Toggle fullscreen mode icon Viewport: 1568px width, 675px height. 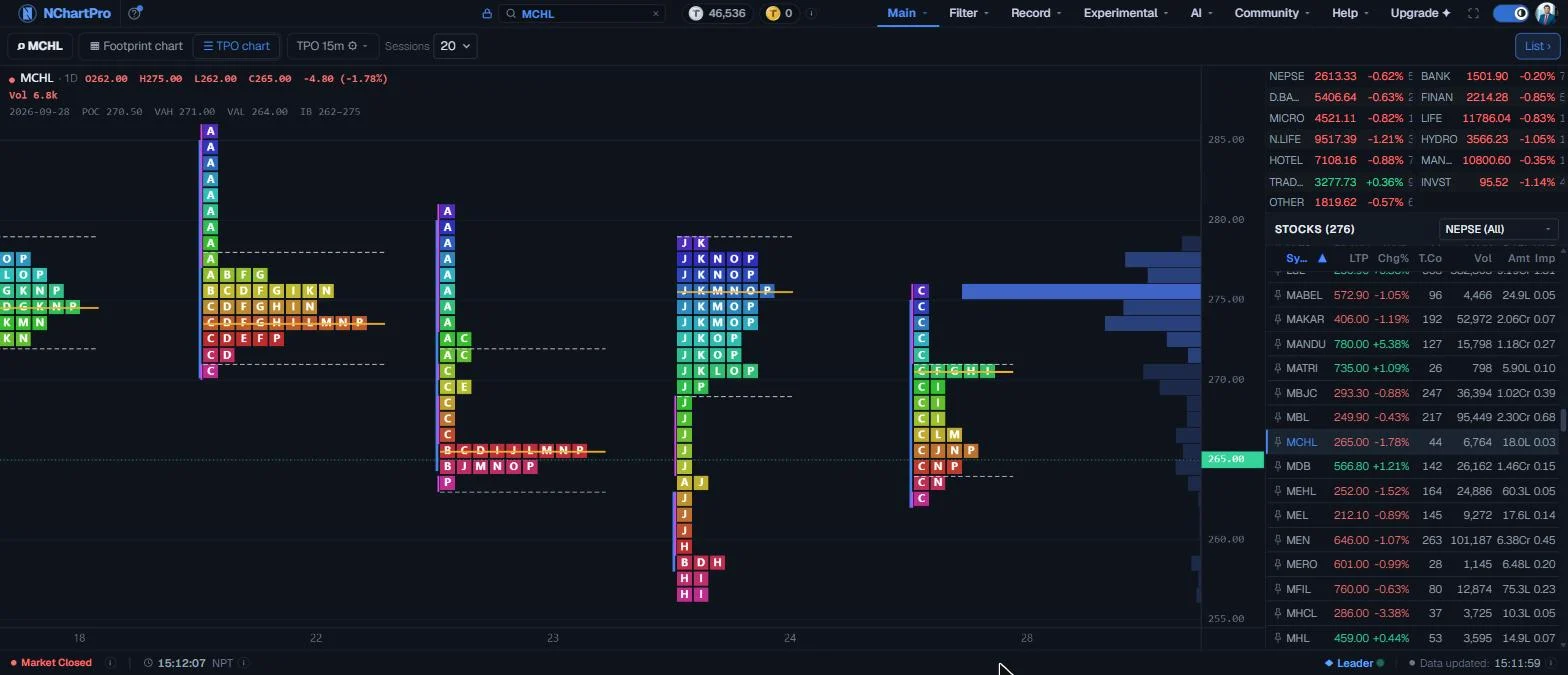[1473, 13]
